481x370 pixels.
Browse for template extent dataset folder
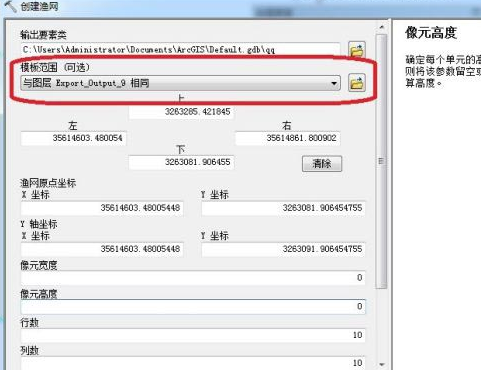[x=357, y=83]
